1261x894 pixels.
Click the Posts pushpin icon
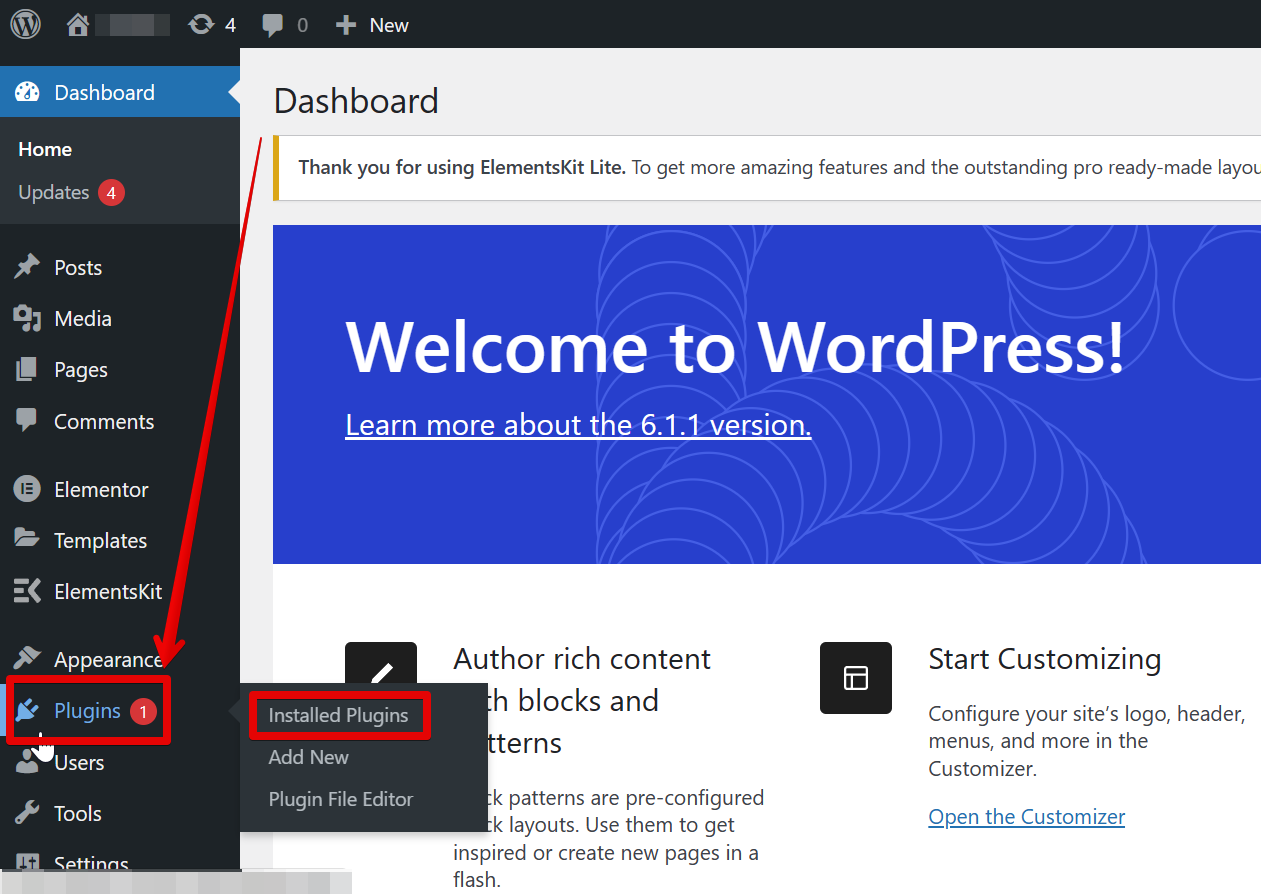(27, 267)
